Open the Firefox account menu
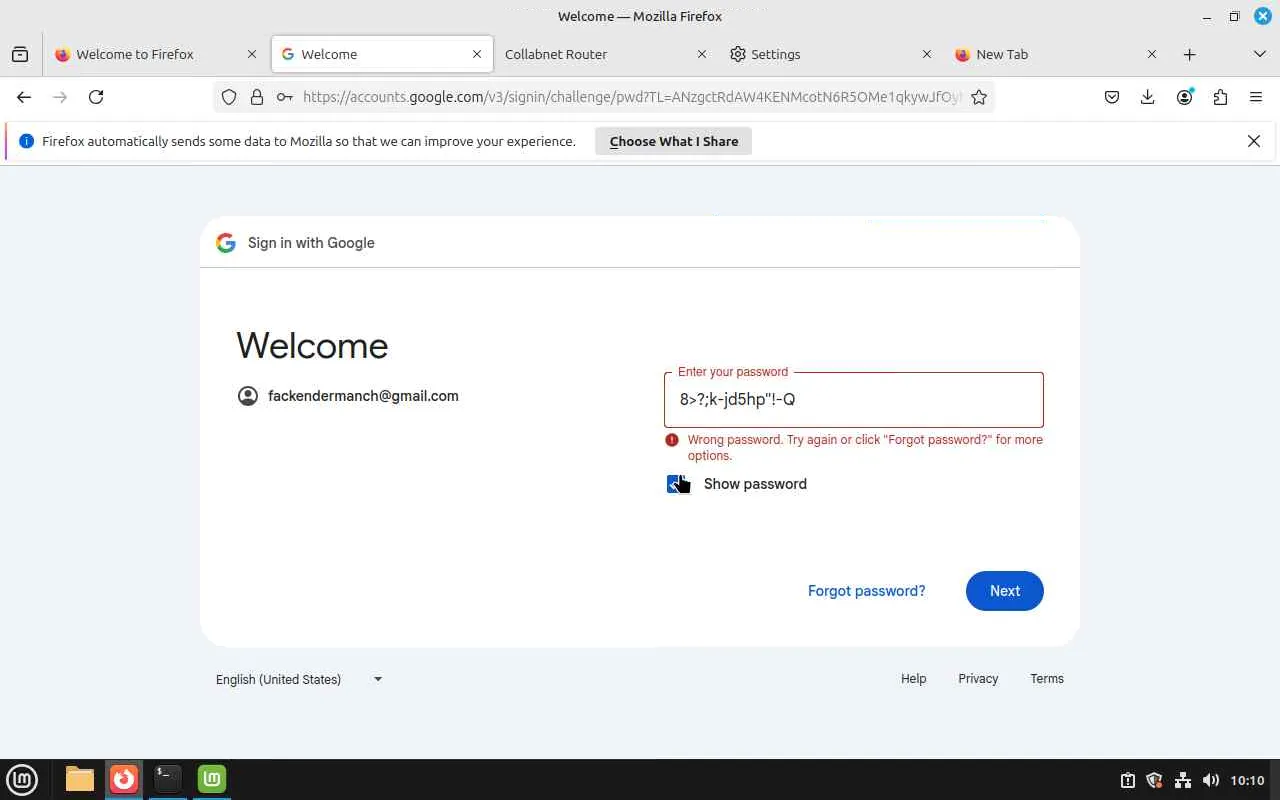 [x=1185, y=97]
